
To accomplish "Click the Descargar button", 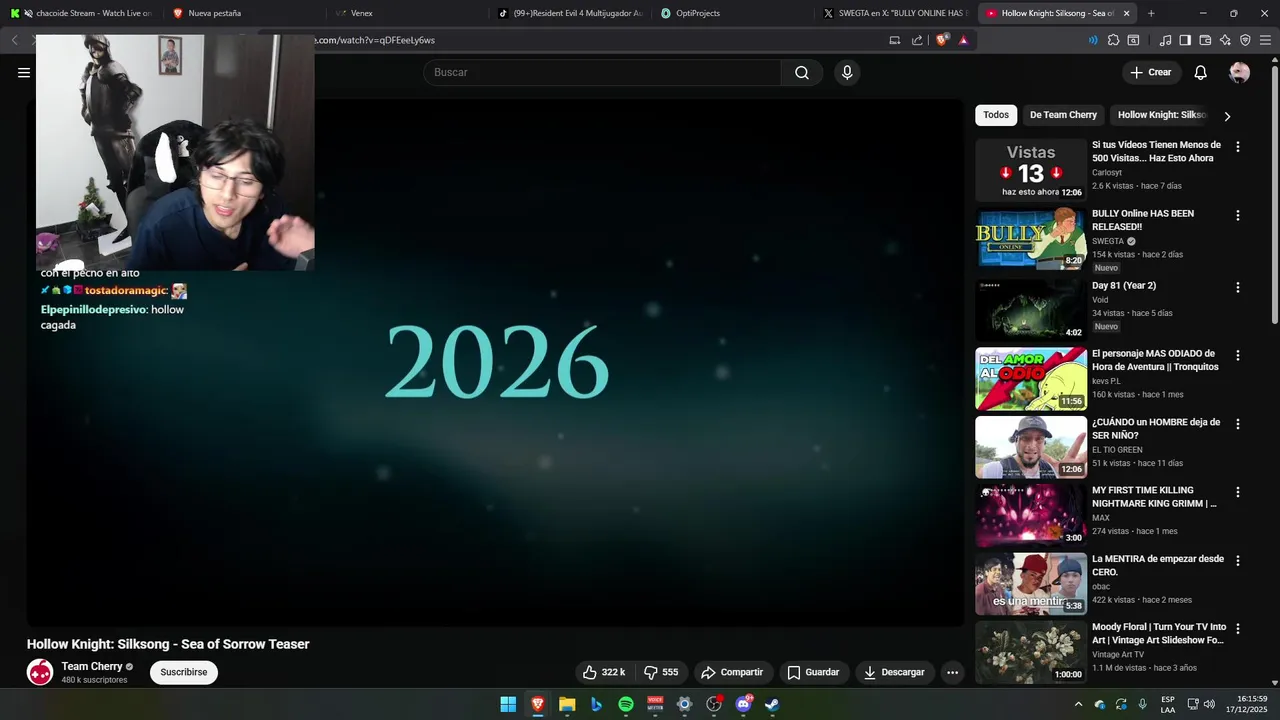I will tap(894, 672).
